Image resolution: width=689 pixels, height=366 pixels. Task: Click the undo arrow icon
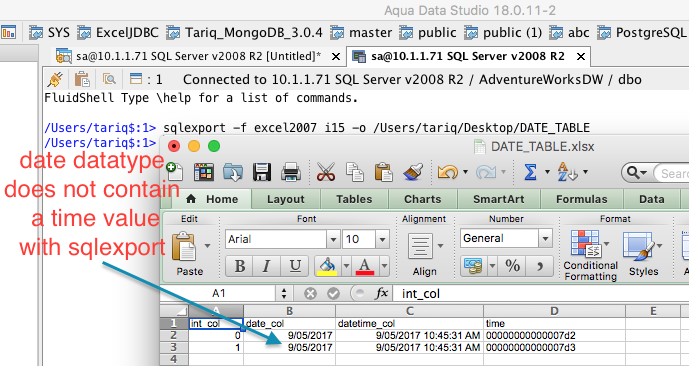click(x=448, y=172)
